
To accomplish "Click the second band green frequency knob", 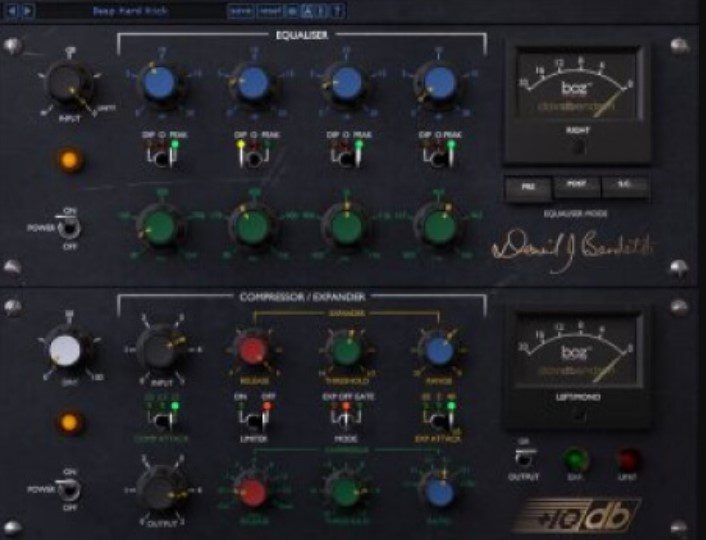I will [253, 227].
